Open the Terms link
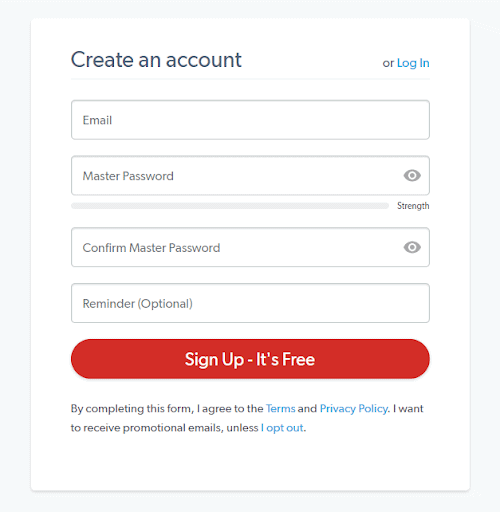Image resolution: width=500 pixels, height=512 pixels. click(x=281, y=409)
